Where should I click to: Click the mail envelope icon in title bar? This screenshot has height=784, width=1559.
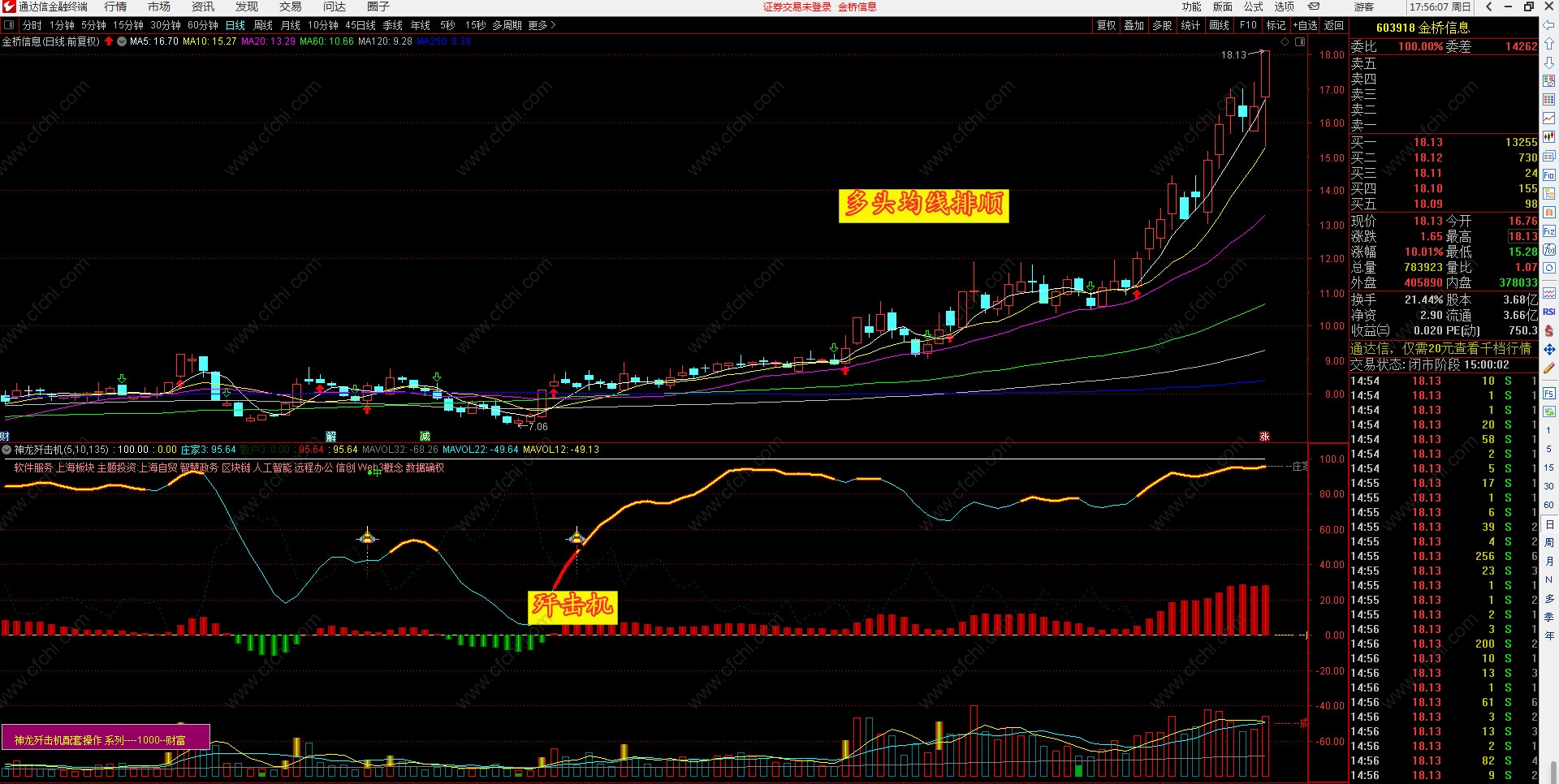[x=1314, y=6]
